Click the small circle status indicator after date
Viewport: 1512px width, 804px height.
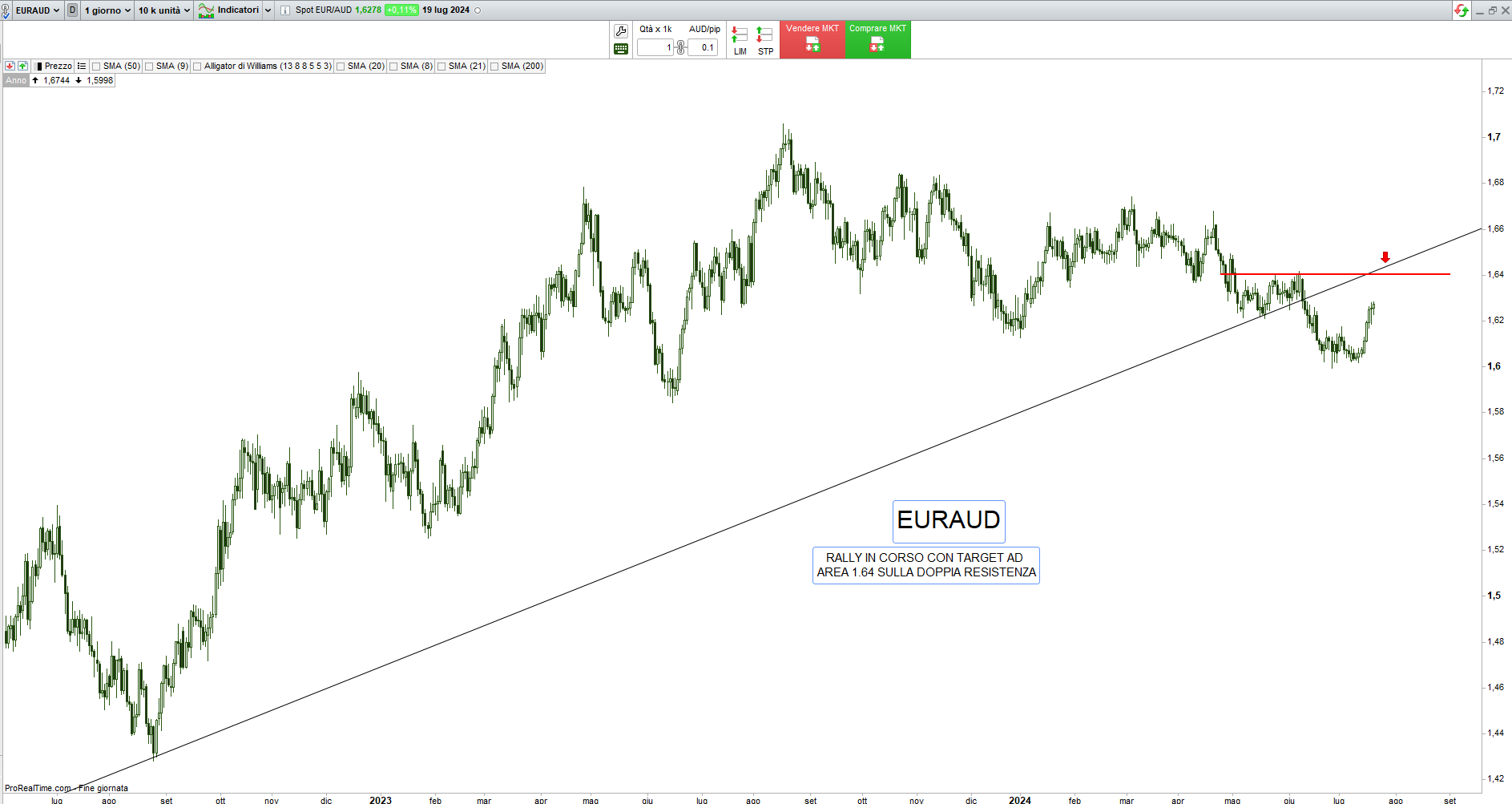(478, 10)
